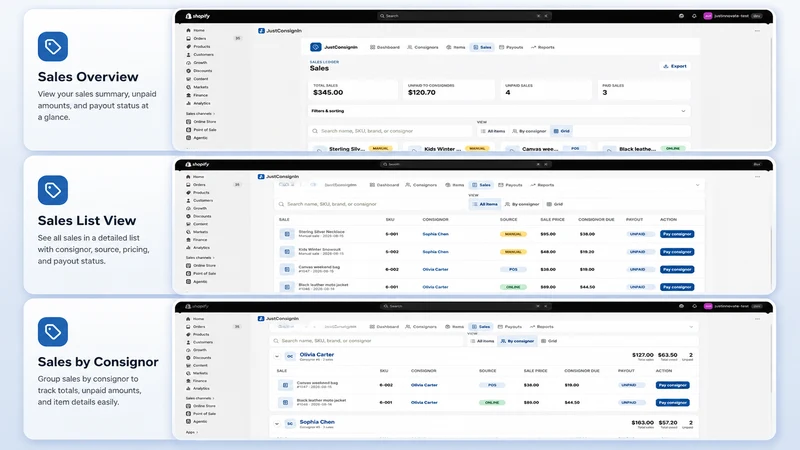Expand Sales channels in Sales by Consignor screenshot sidebar
Viewport: 800px width, 450px height.
pos(200,398)
